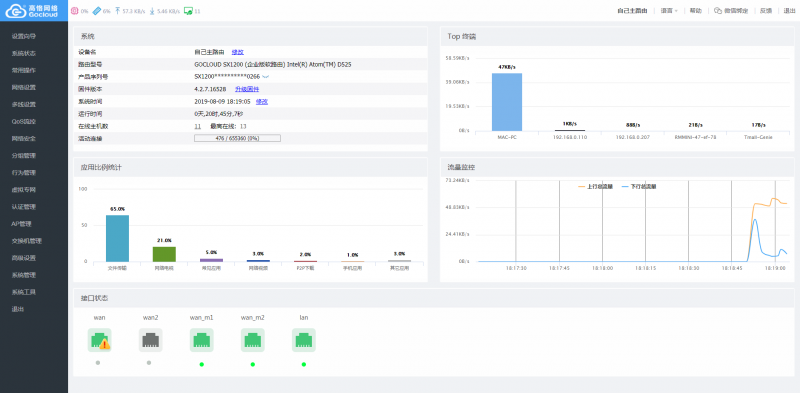Click the MAC-PC bar in Top chart
800x393 pixels.
(507, 102)
